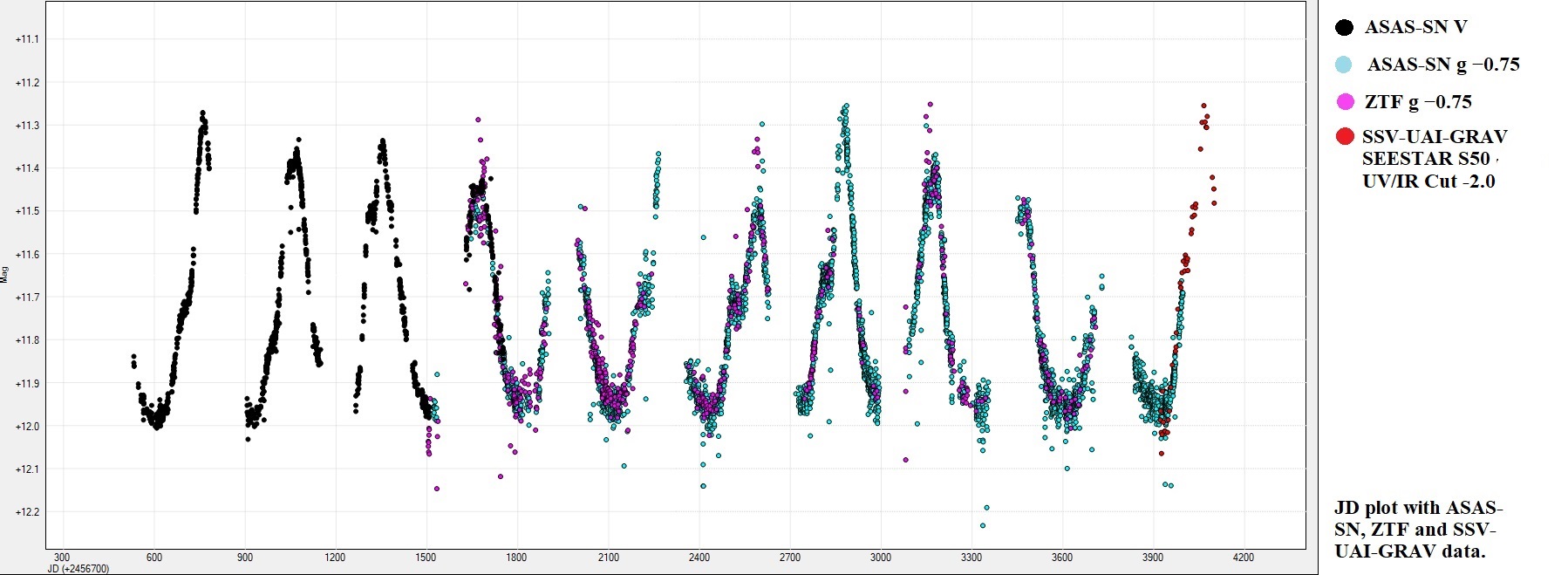Click the 2700 tick label on JD axis

(790, 558)
